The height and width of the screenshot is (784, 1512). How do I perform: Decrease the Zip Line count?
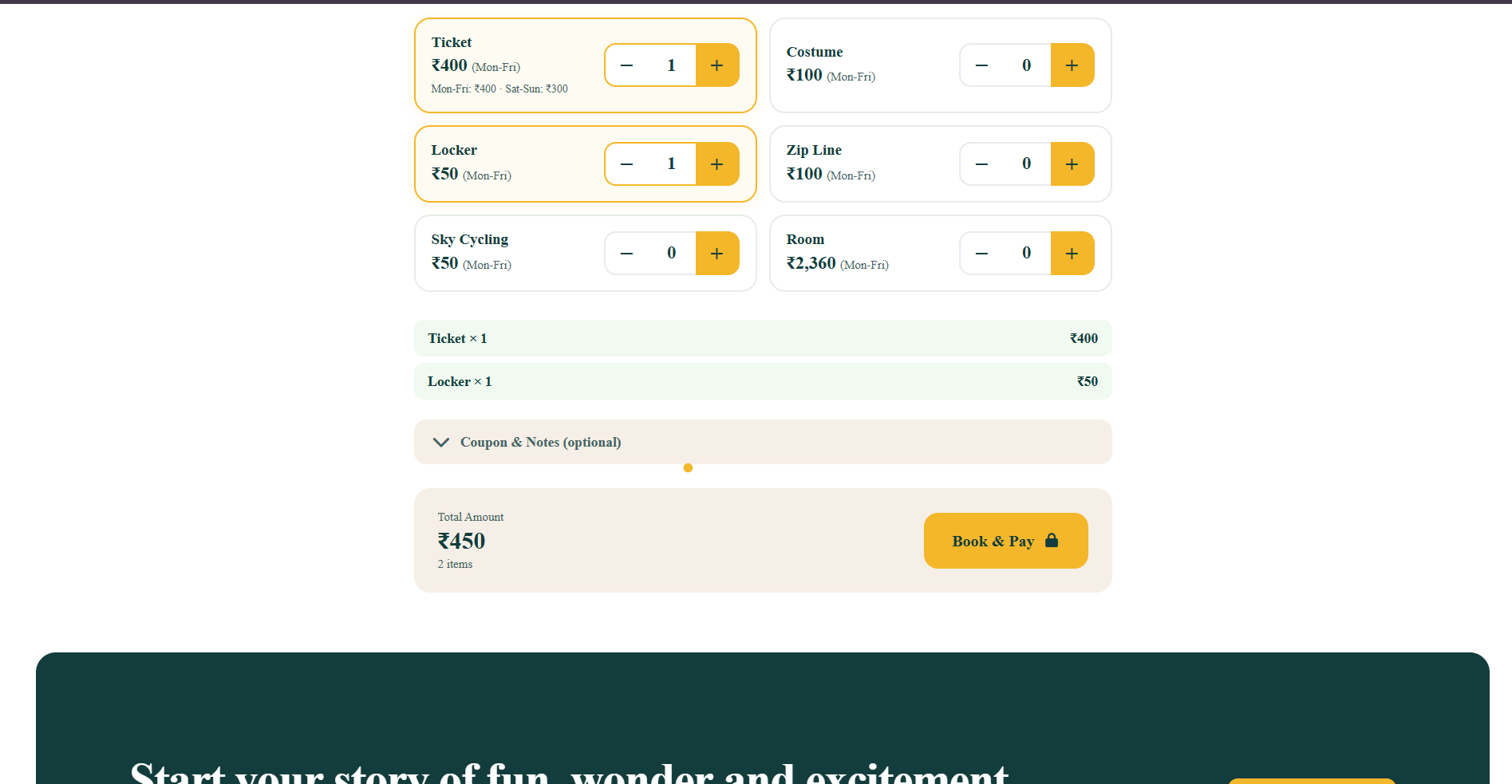(x=981, y=163)
